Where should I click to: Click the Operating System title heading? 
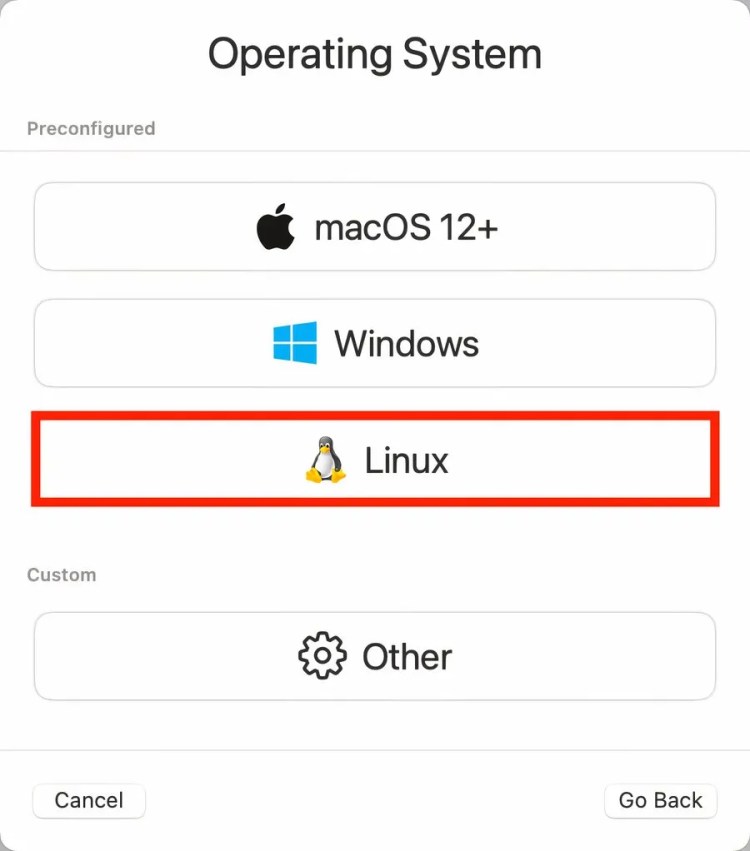tap(375, 54)
